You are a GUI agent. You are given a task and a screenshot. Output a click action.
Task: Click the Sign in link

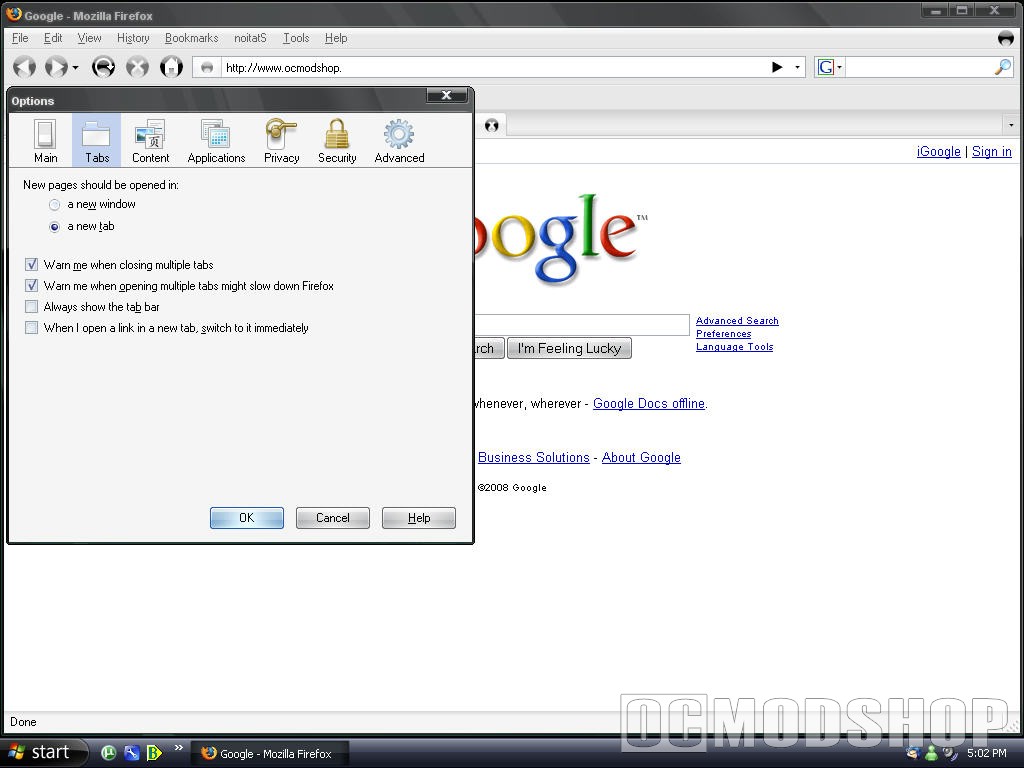click(x=991, y=152)
